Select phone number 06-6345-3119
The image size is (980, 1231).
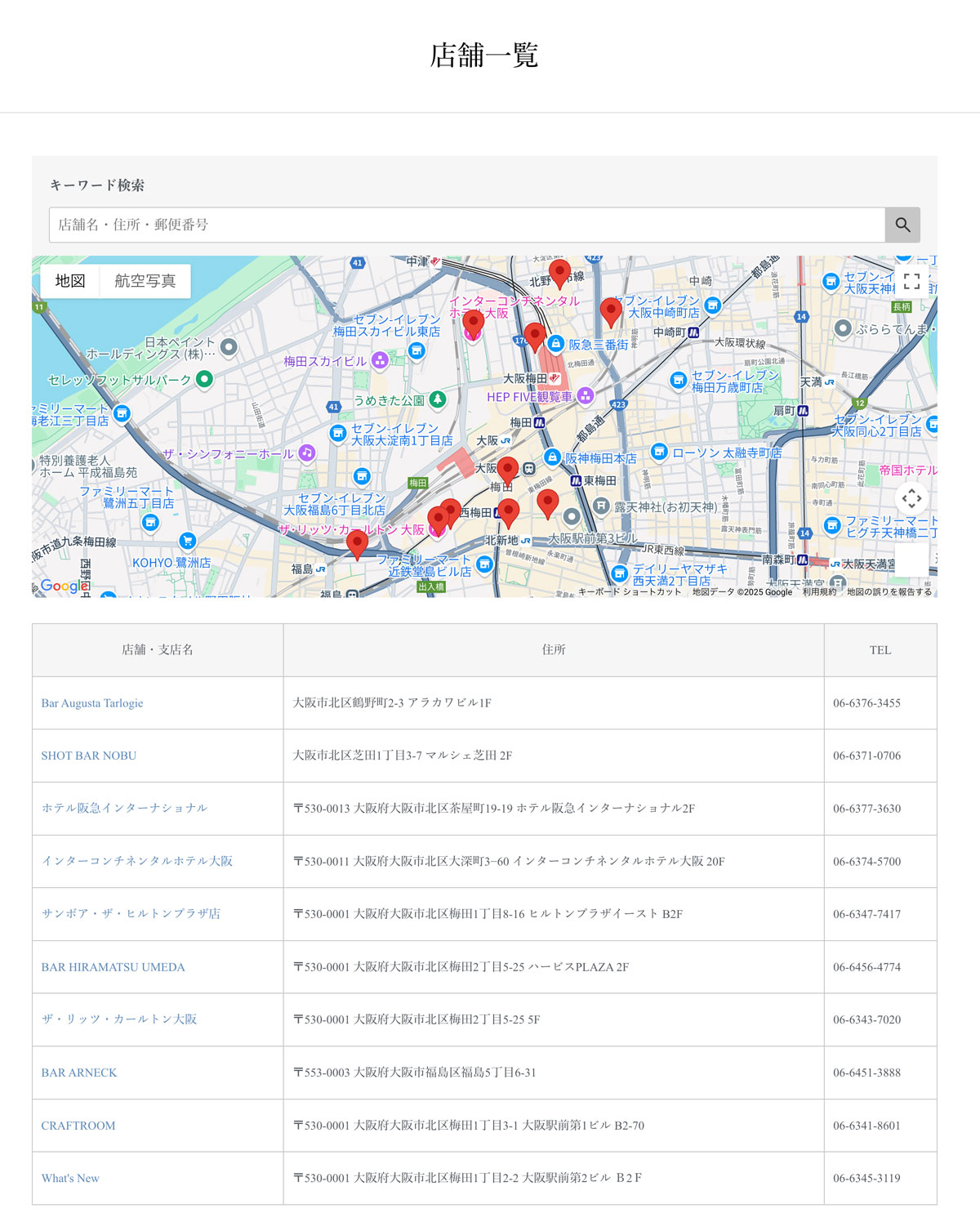[867, 1178]
